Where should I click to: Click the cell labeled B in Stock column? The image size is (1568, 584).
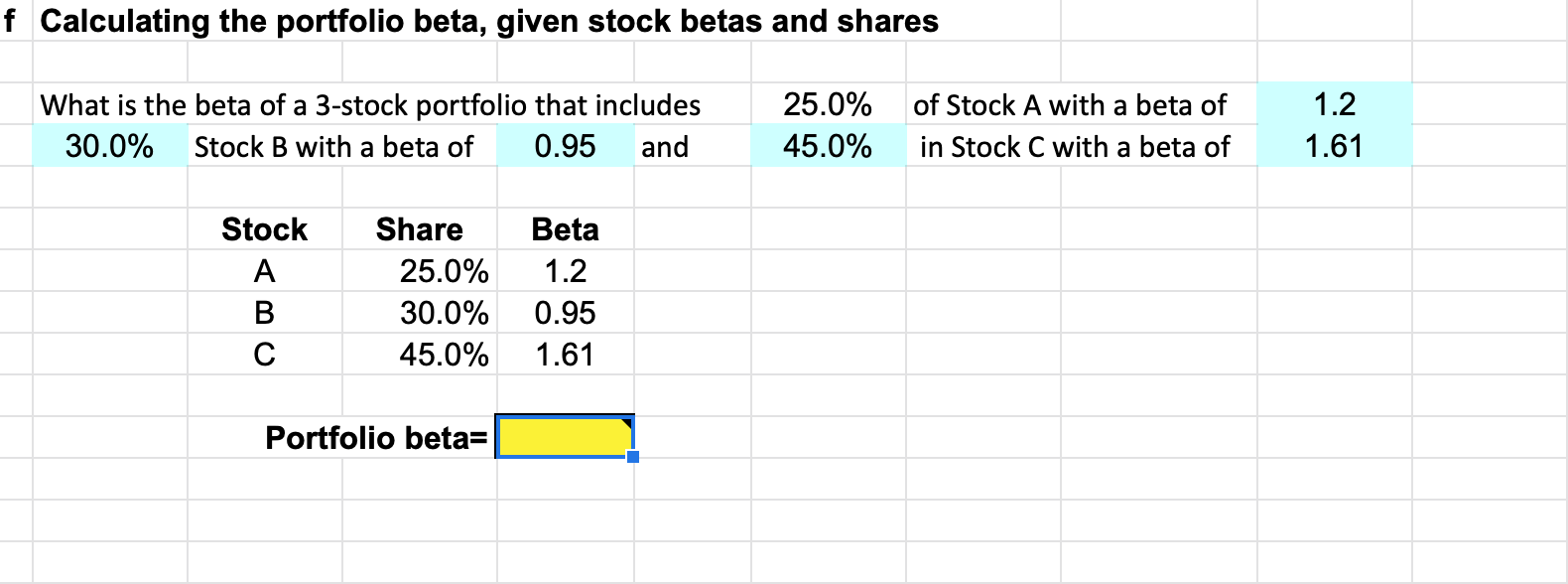coord(263,313)
